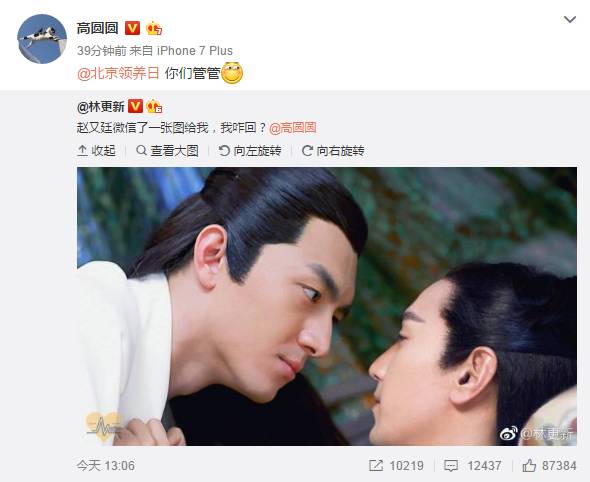
Task: Rotate the image left with 向左旋转
Action: click(x=250, y=151)
